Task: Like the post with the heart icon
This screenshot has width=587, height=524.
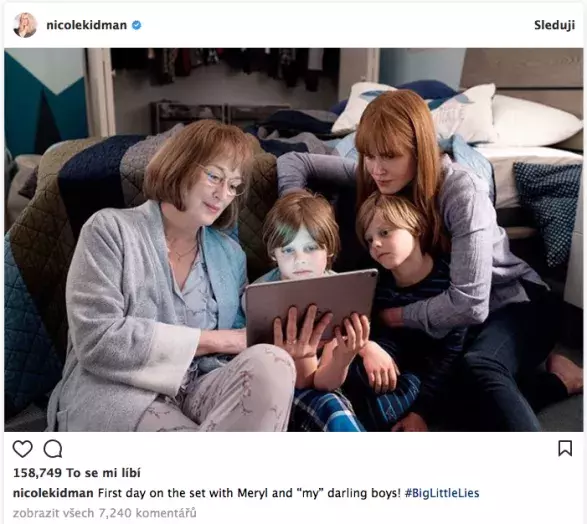Action: coord(22,448)
